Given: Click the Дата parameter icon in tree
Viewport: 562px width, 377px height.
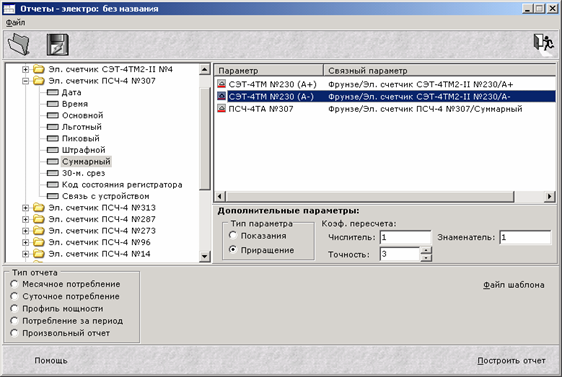Looking at the screenshot, I should (53, 92).
